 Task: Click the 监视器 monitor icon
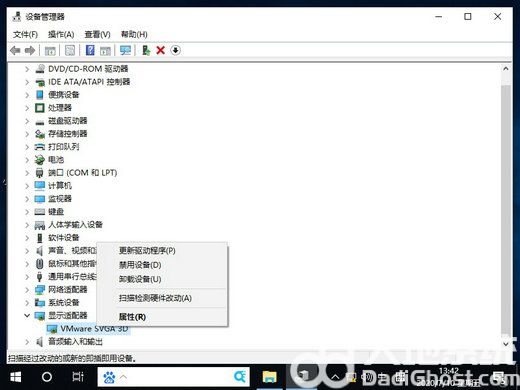point(40,199)
